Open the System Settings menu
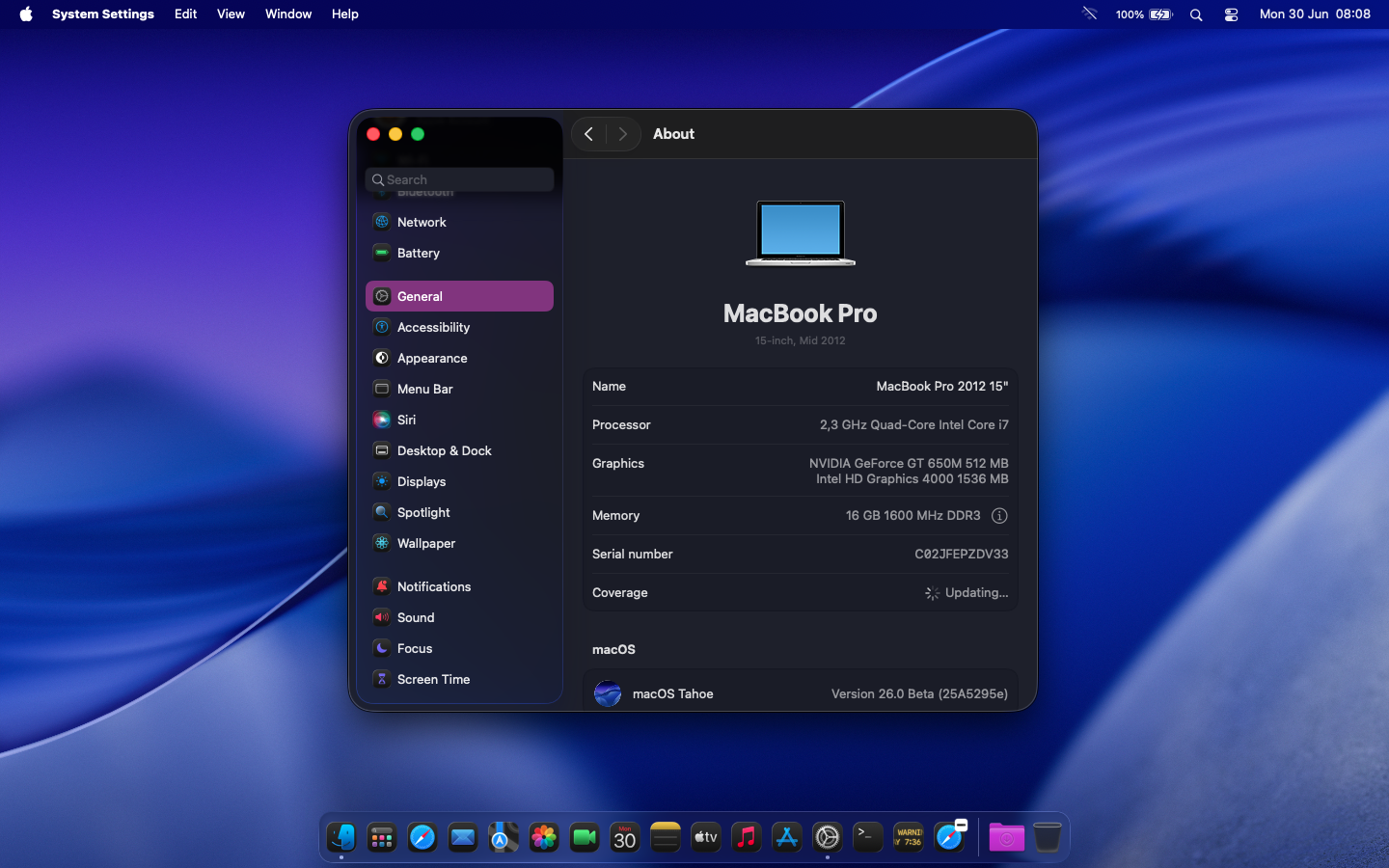This screenshot has height=868, width=1389. click(x=103, y=14)
